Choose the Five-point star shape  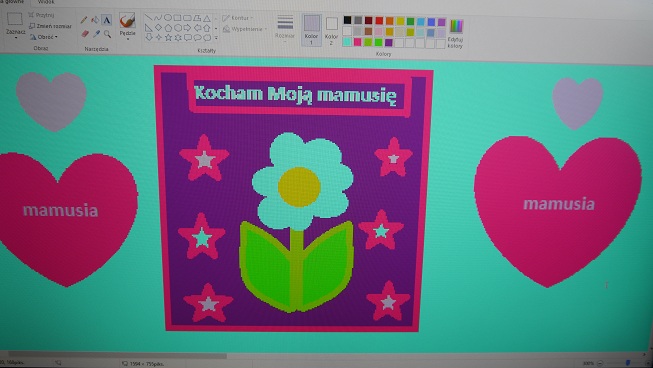tap(168, 37)
